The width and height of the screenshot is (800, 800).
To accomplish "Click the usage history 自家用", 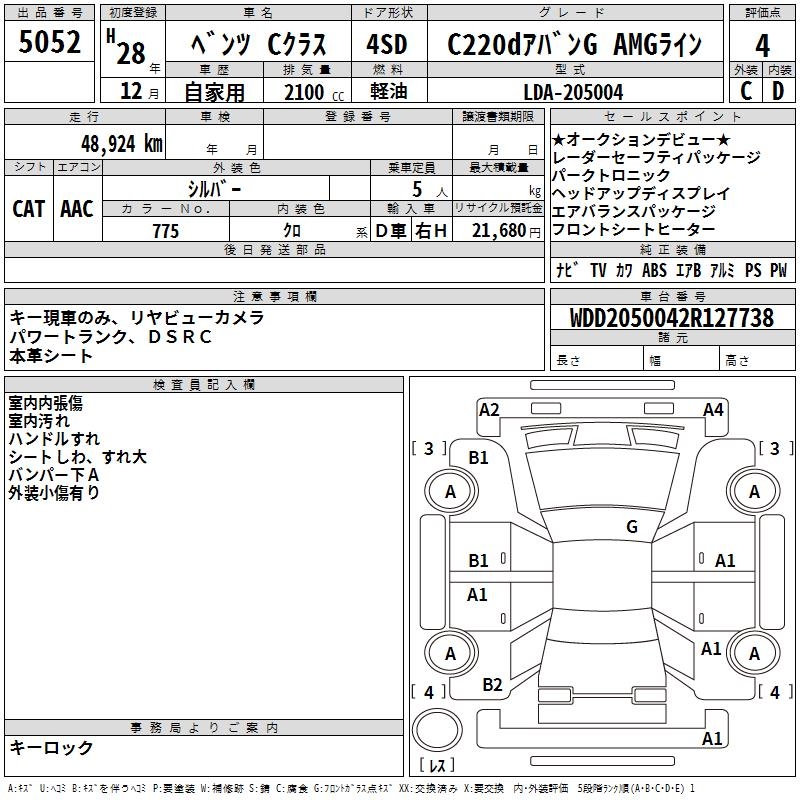I will coord(214,92).
